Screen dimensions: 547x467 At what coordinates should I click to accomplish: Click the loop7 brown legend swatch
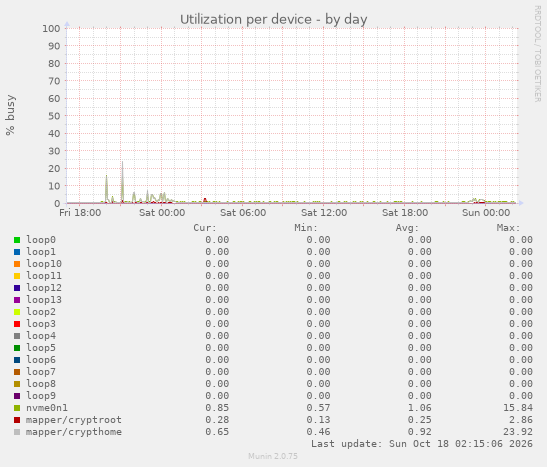point(17,372)
